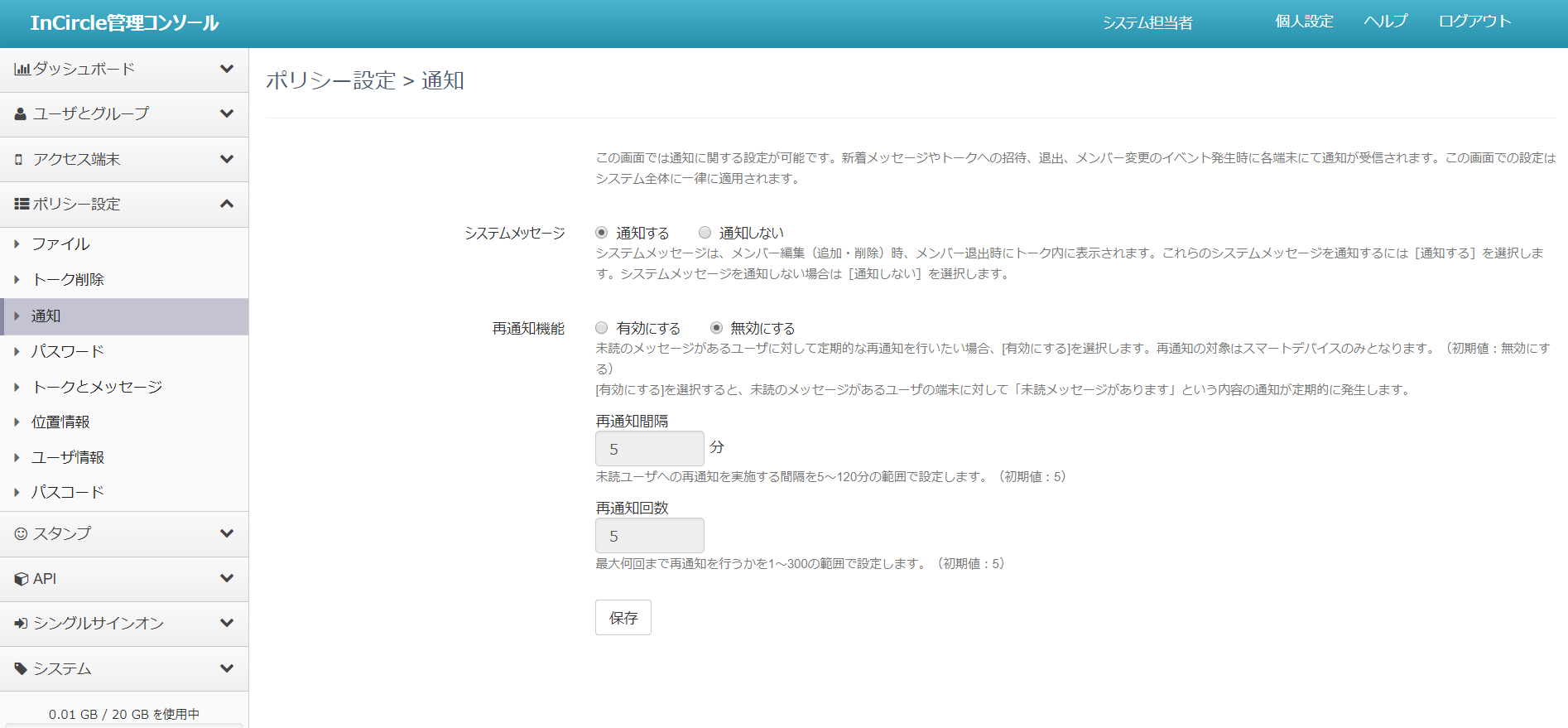
Task: Choose the 無効にする radio option
Action: click(x=716, y=328)
